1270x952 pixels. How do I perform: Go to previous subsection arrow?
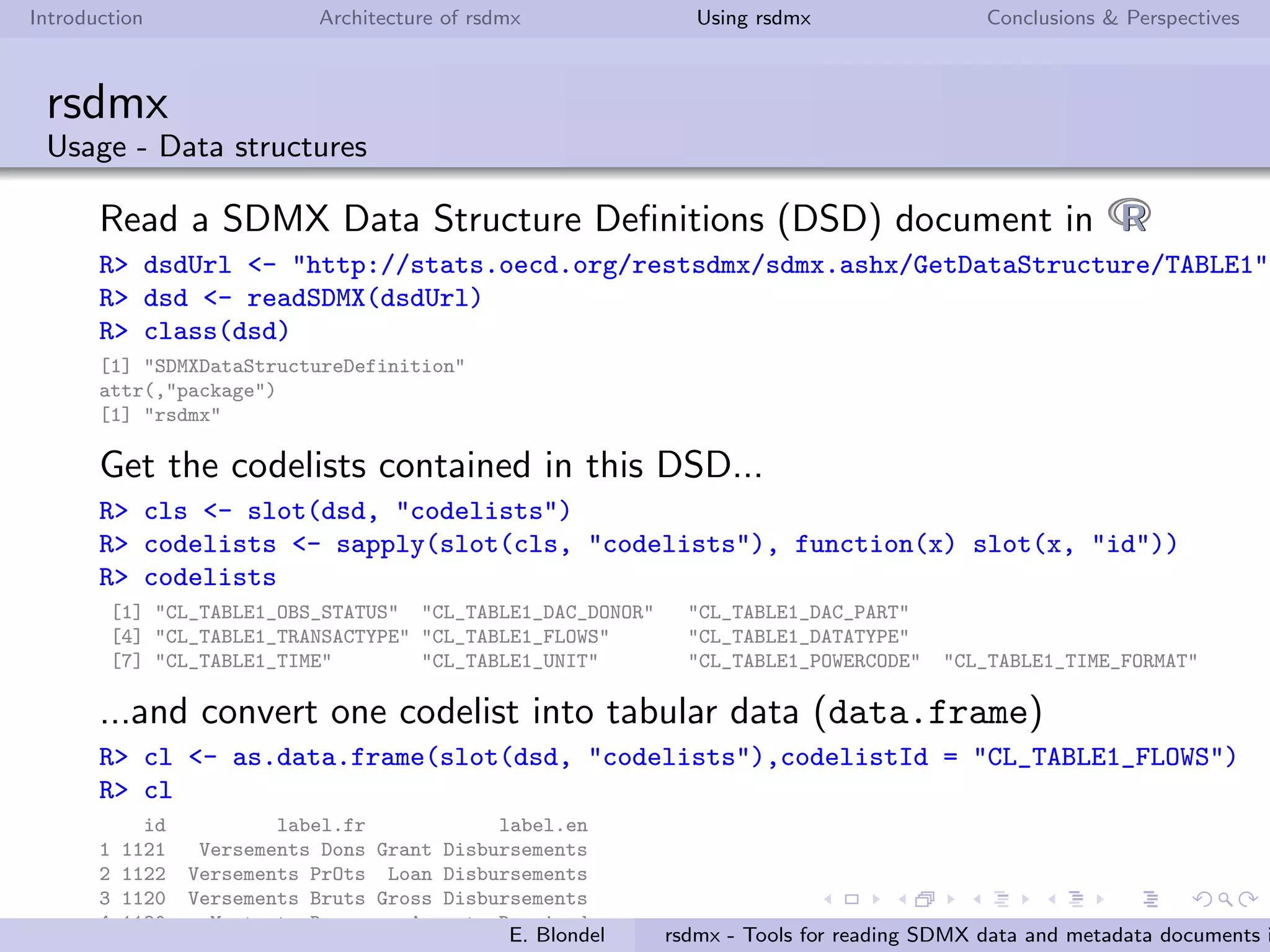[977, 899]
